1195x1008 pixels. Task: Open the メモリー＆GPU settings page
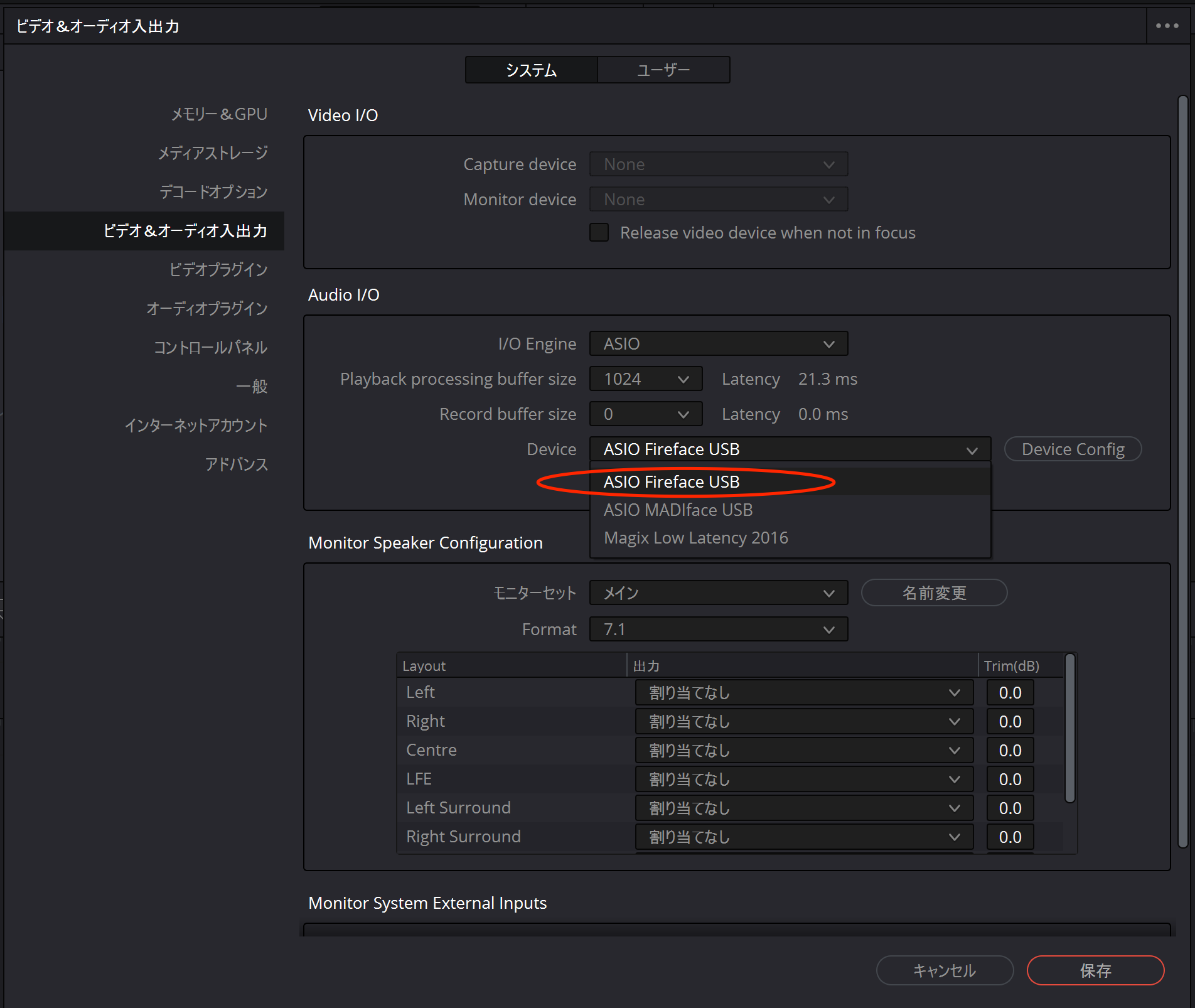tap(219, 114)
